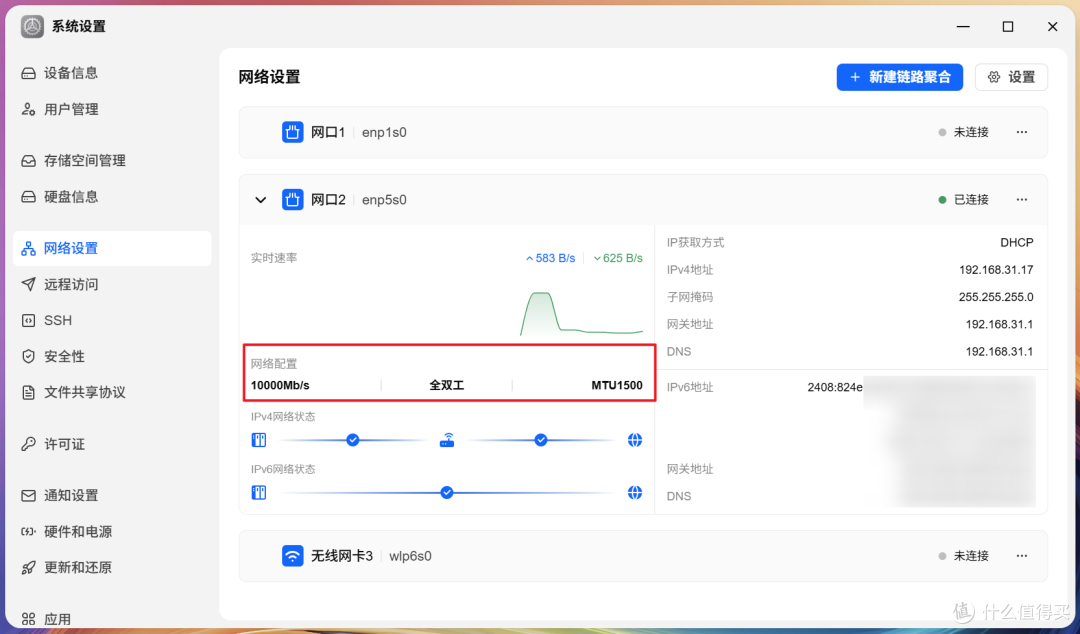The width and height of the screenshot is (1080, 634).
Task: Click the 安全性 shield icon
Action: tap(28, 356)
